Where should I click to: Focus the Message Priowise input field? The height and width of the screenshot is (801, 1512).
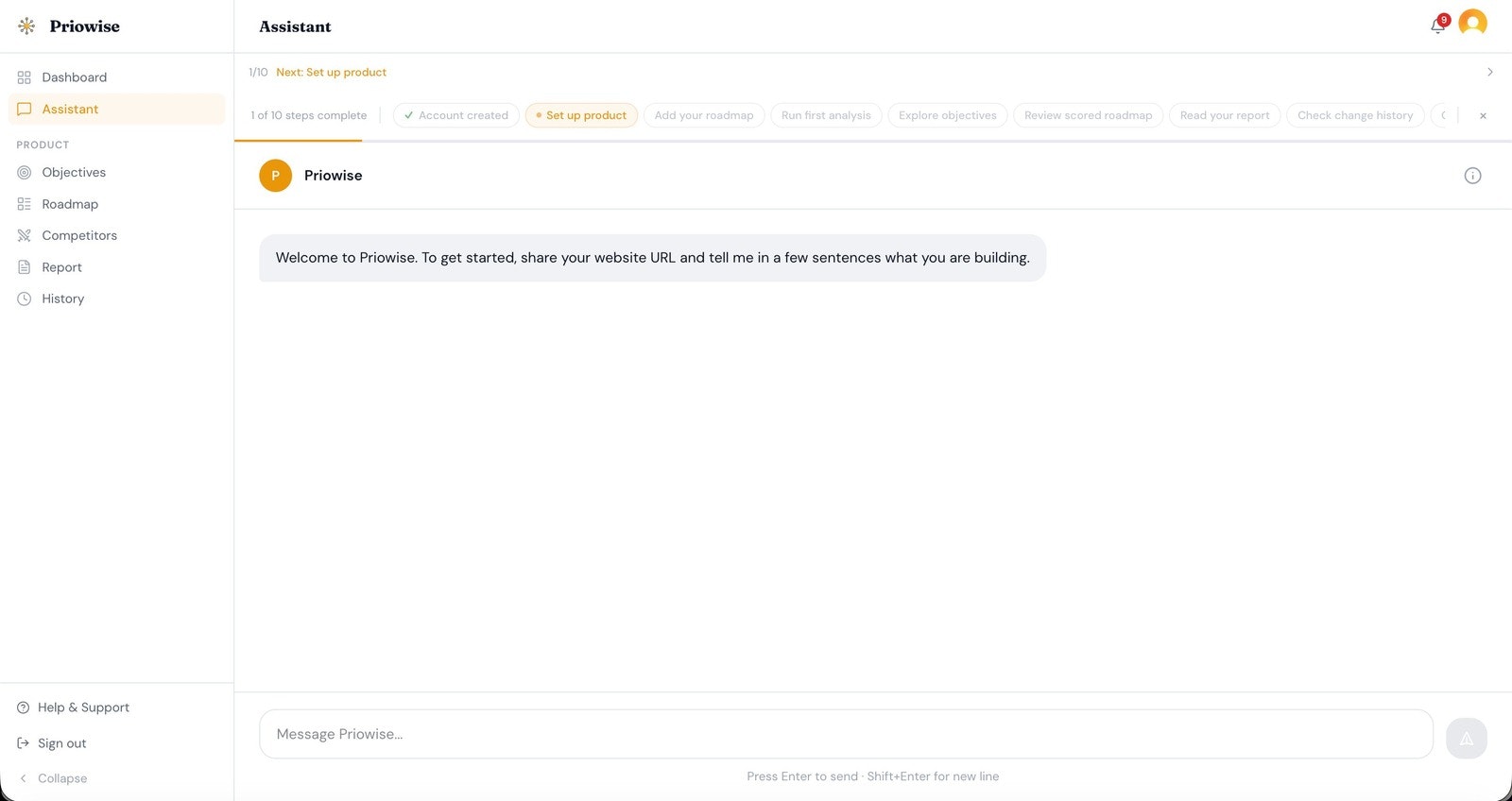coord(846,734)
